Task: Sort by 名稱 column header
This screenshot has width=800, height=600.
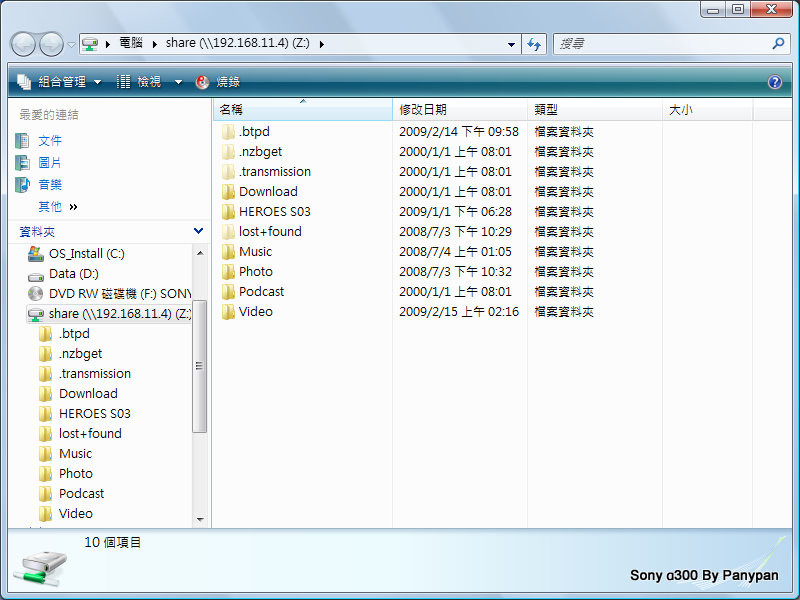Action: pos(303,109)
